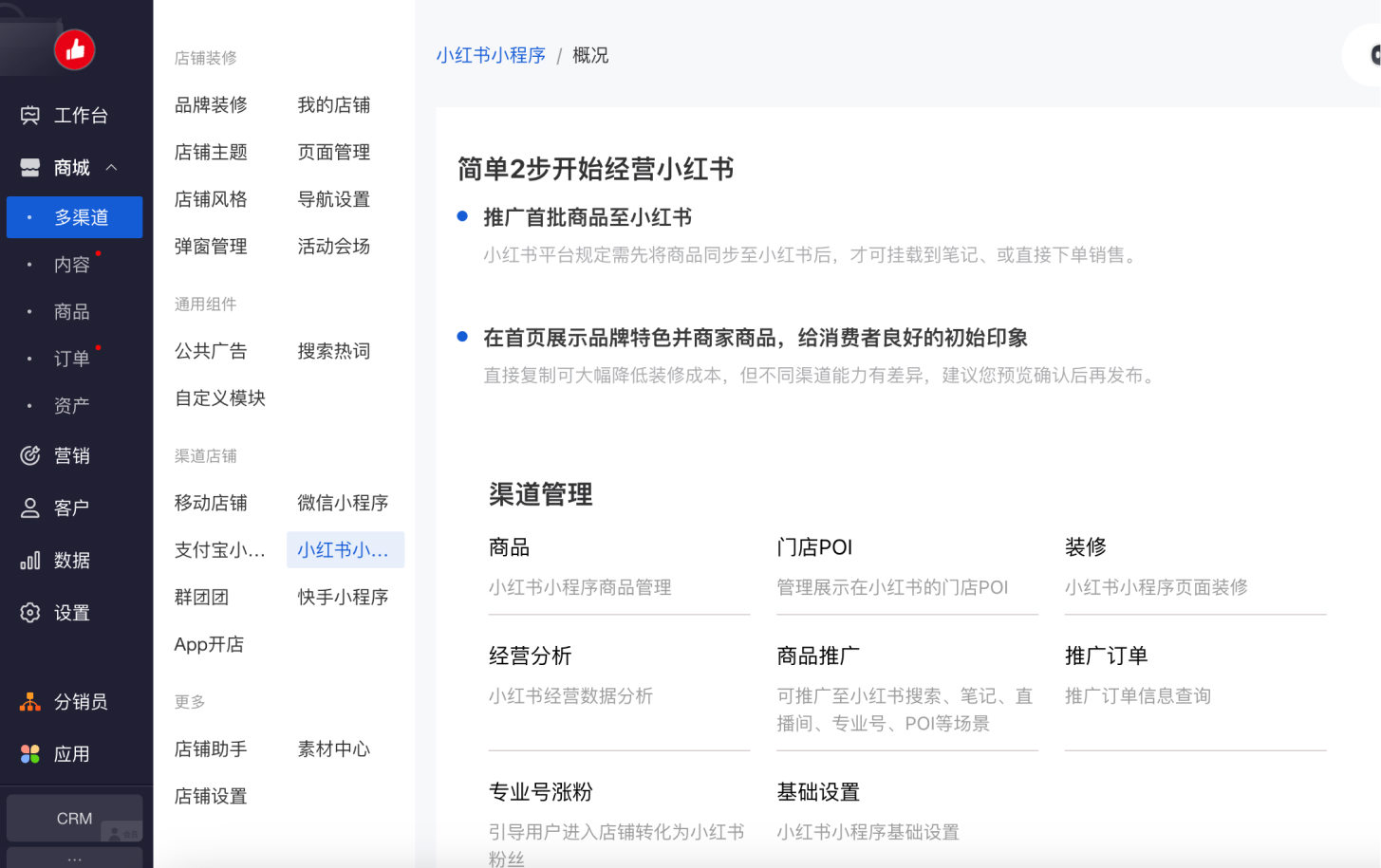Click the 工作台 workbench icon
Viewport: 1381px width, 868px height.
(30, 116)
